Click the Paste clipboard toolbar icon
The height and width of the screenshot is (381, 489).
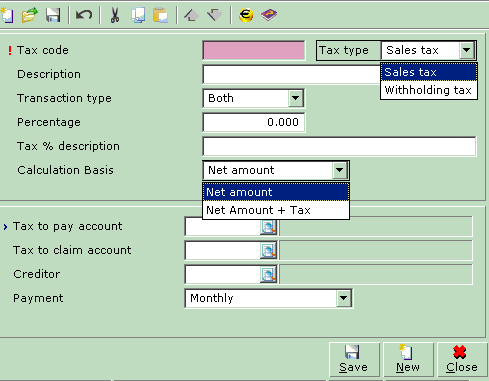click(160, 15)
